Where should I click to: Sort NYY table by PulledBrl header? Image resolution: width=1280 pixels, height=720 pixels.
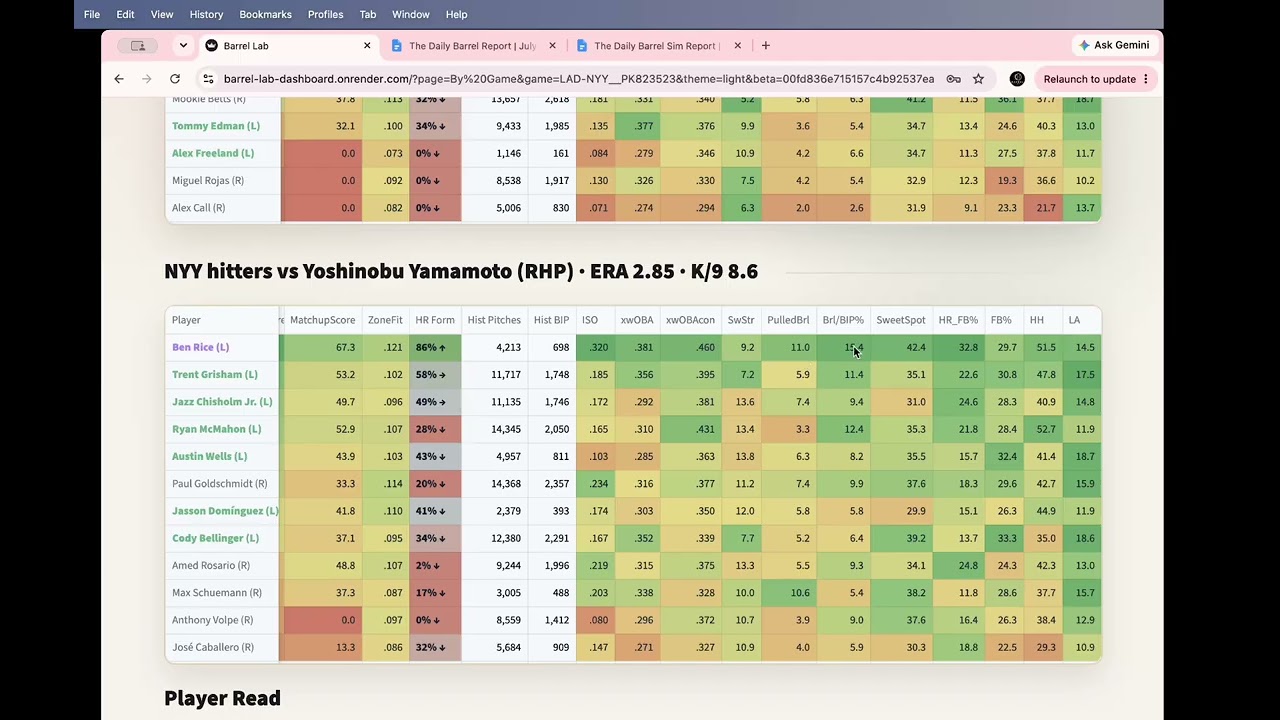pyautogui.click(x=788, y=320)
